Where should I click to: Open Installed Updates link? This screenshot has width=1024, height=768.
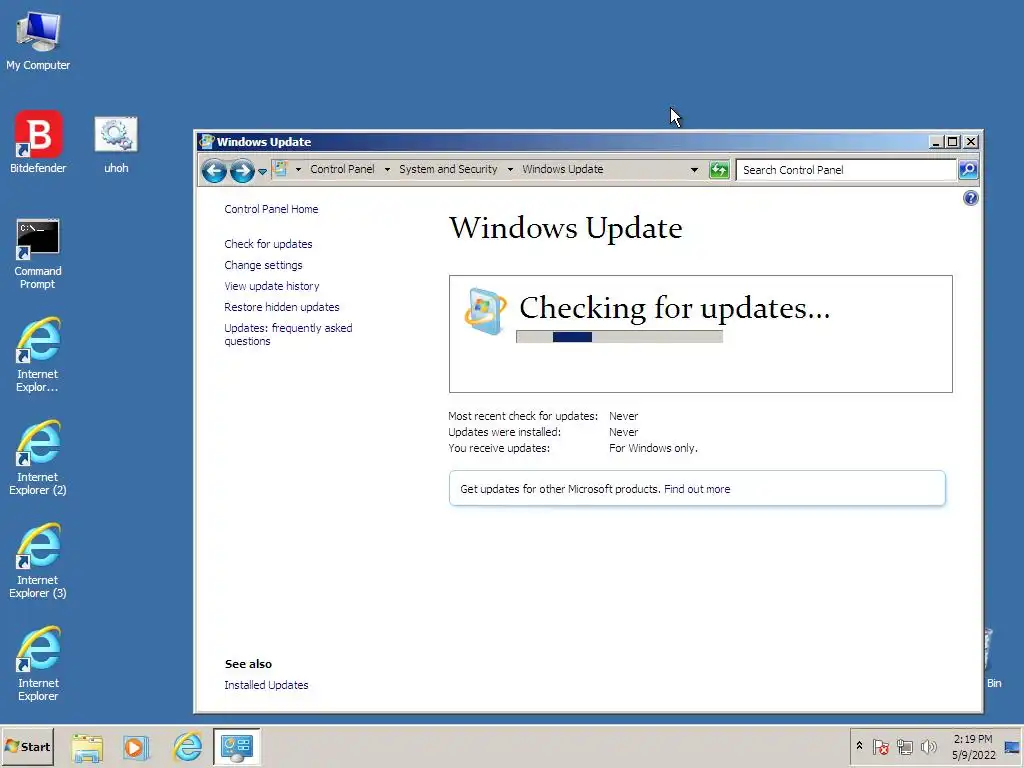[266, 685]
